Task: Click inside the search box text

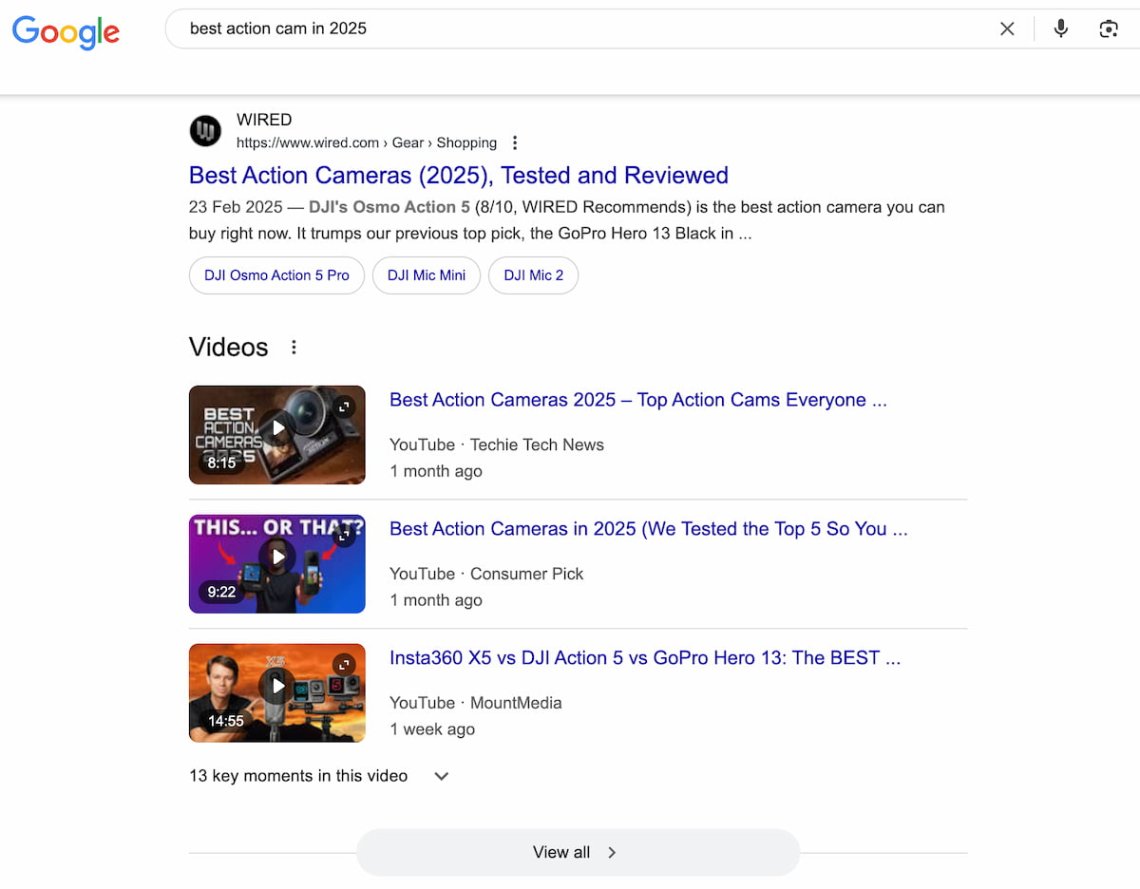Action: [278, 28]
